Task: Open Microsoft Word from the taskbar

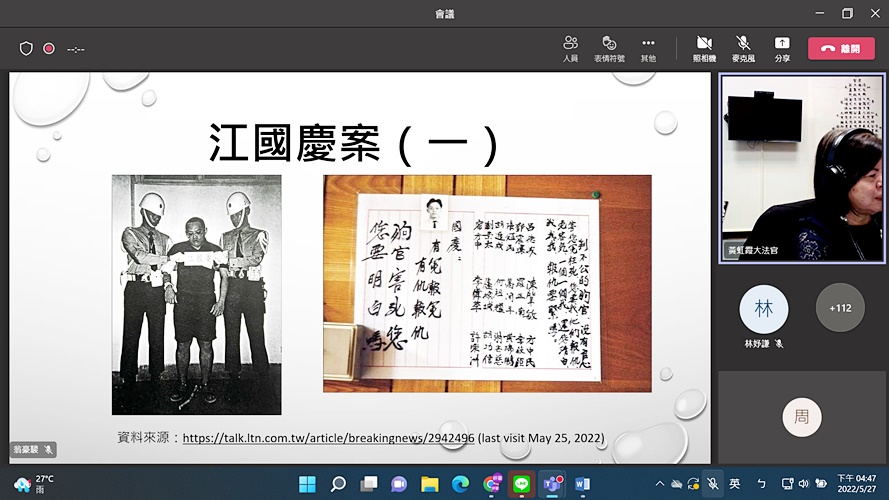Action: (582, 484)
